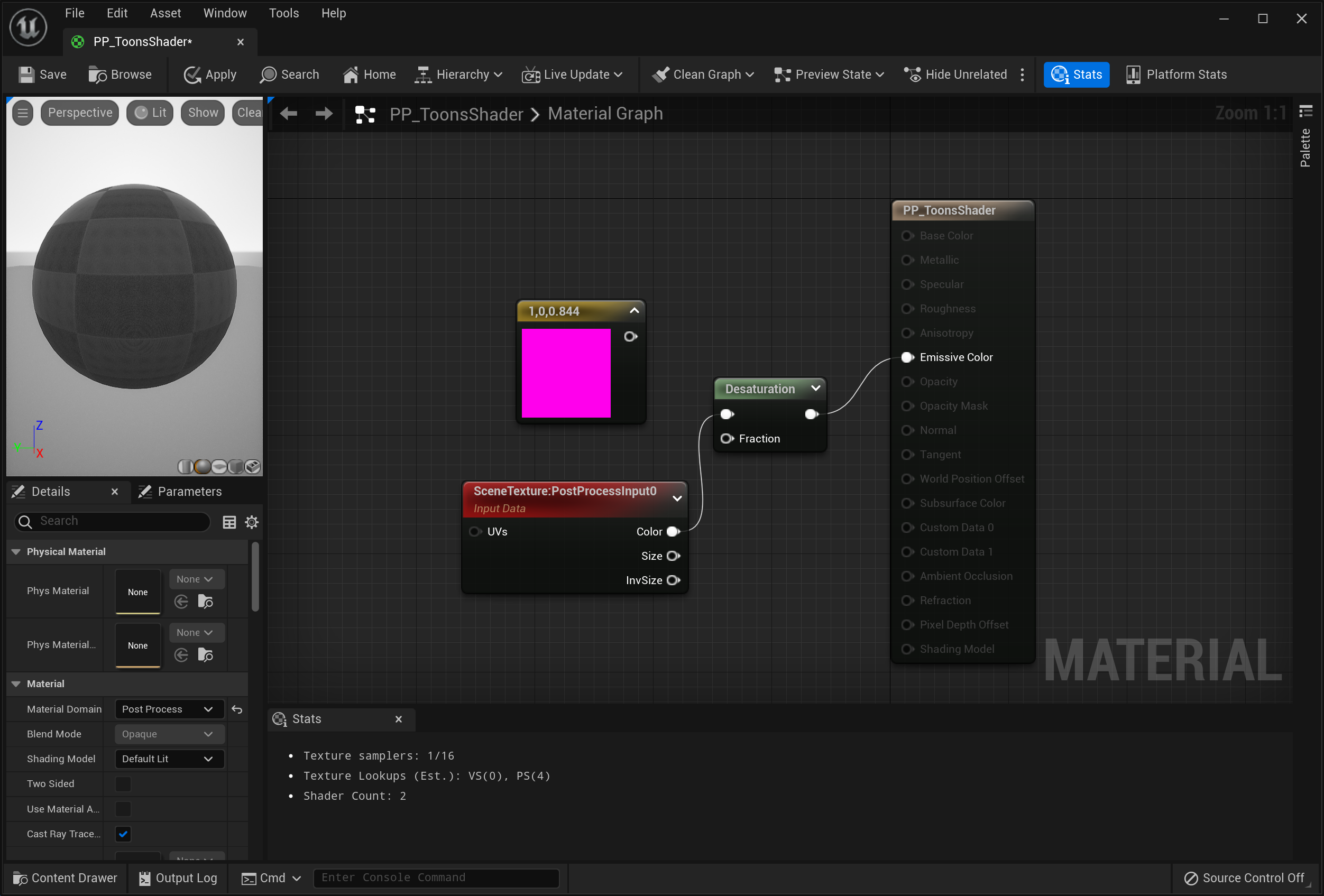Click the magenta color swatch node
Image resolution: width=1324 pixels, height=896 pixels.
pos(566,373)
